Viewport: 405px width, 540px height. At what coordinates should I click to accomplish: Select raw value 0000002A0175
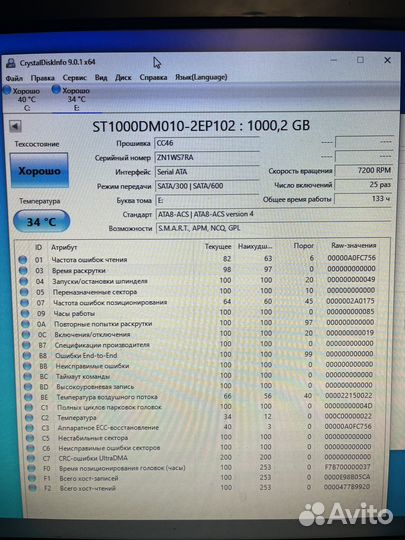(350, 301)
